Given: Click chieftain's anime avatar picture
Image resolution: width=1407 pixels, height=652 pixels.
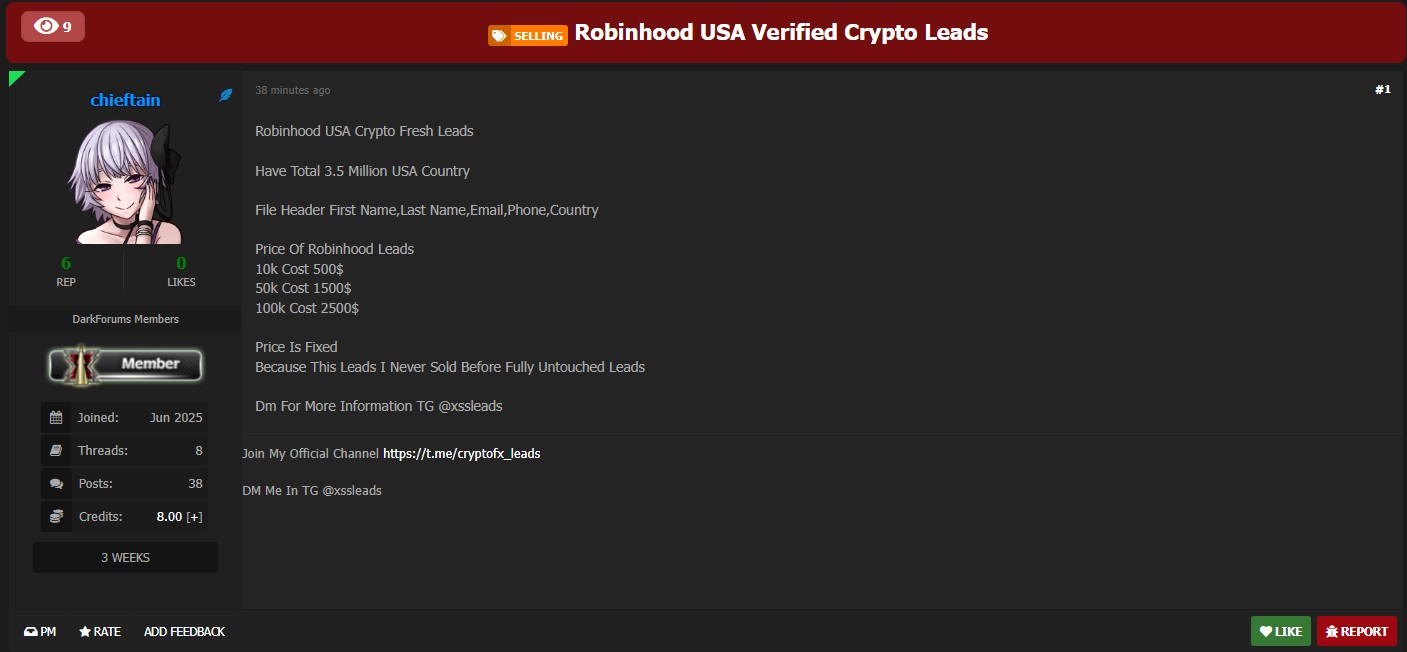Looking at the screenshot, I should [x=124, y=180].
